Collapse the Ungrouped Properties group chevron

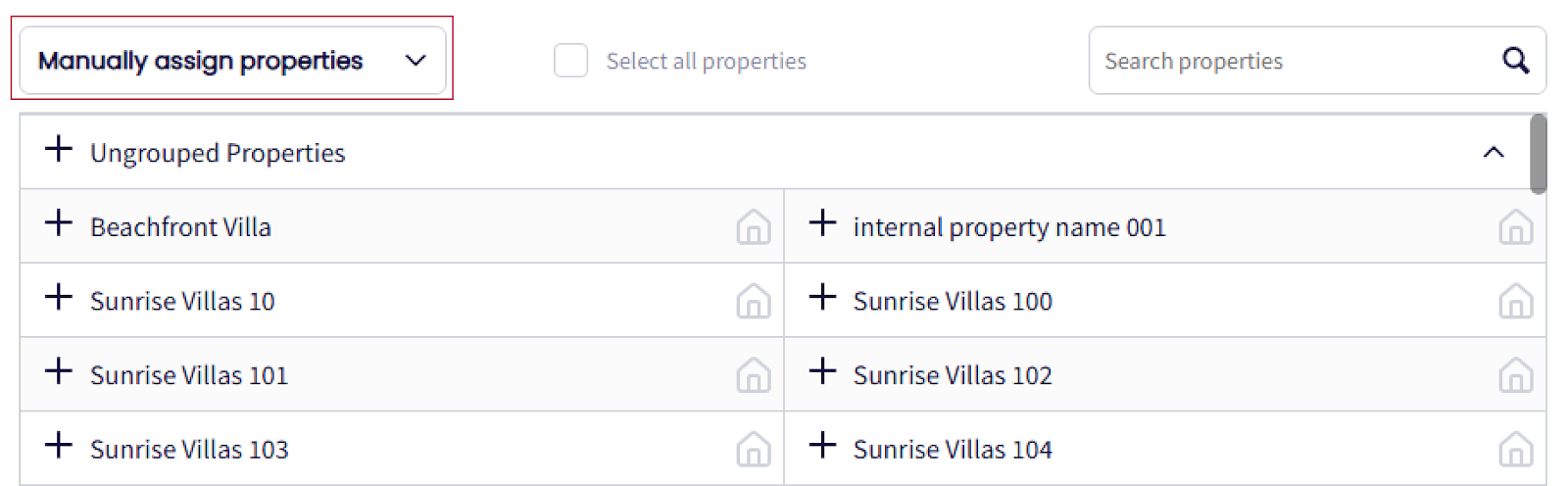point(1493,152)
